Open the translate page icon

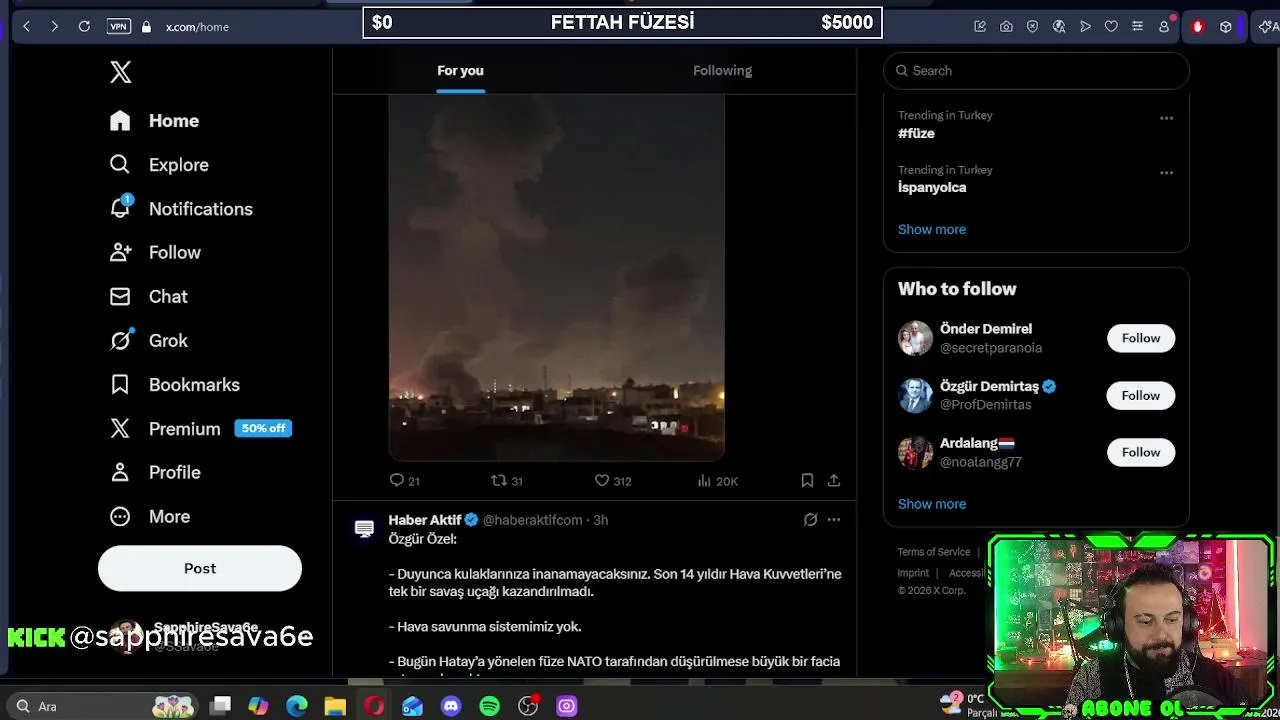(x=1059, y=27)
